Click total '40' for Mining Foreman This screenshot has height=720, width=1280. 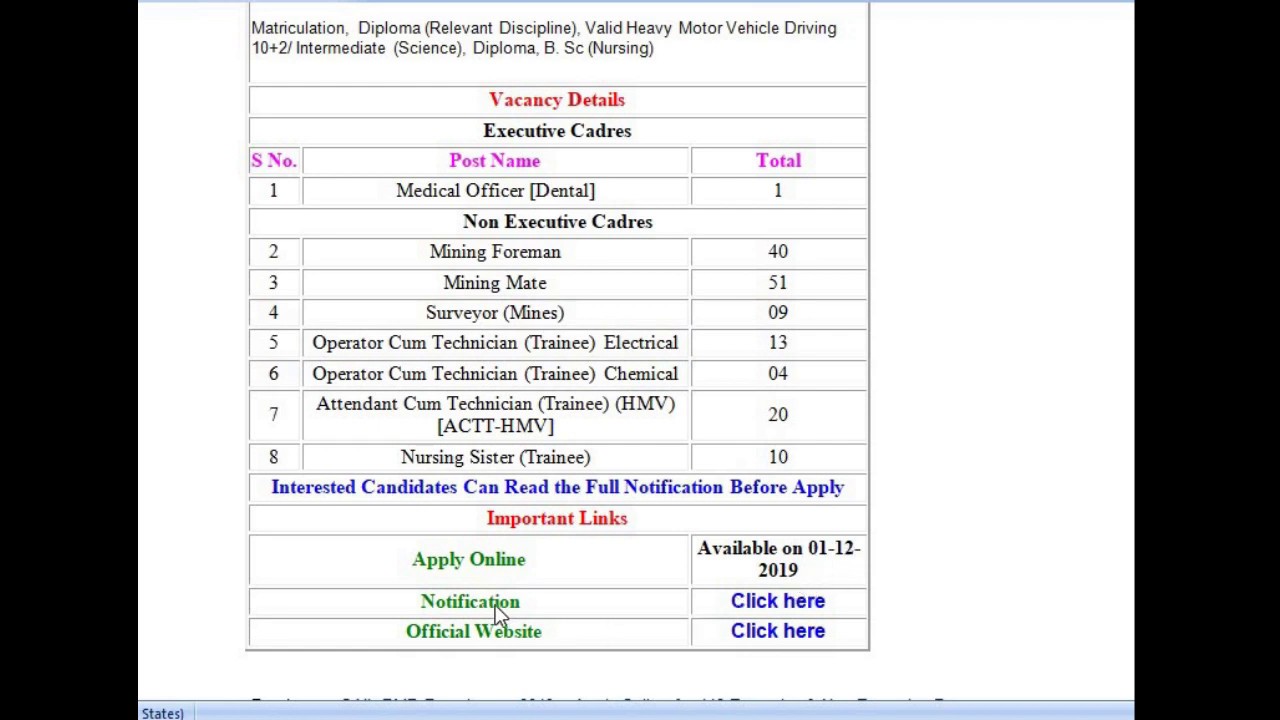click(x=778, y=252)
